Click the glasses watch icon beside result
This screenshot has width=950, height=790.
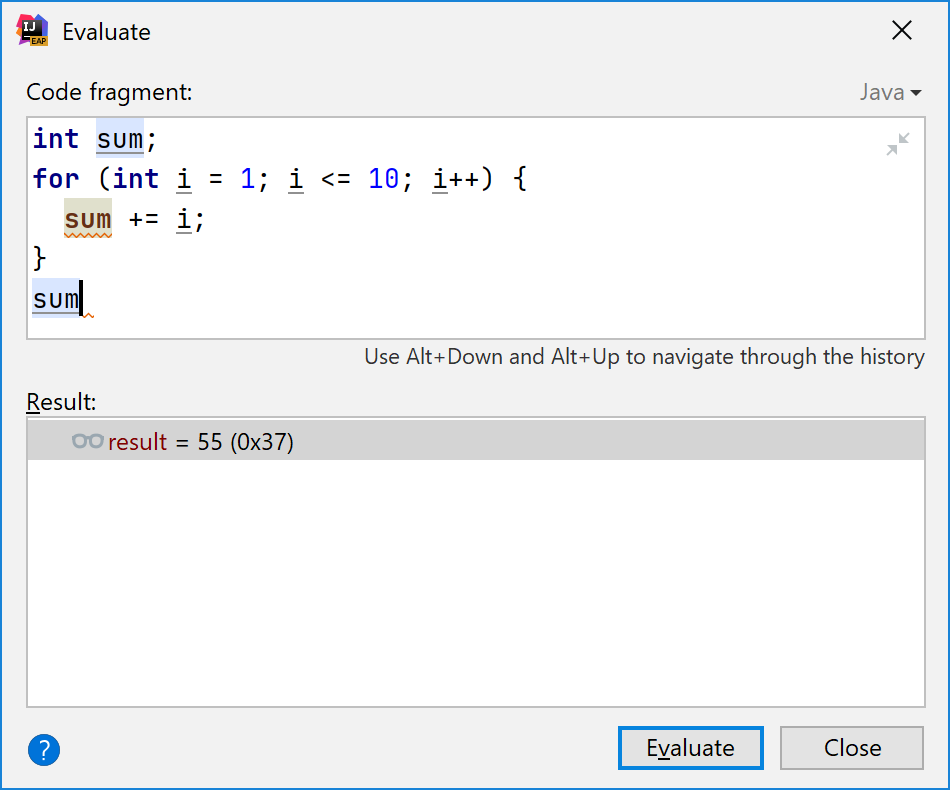[x=88, y=441]
